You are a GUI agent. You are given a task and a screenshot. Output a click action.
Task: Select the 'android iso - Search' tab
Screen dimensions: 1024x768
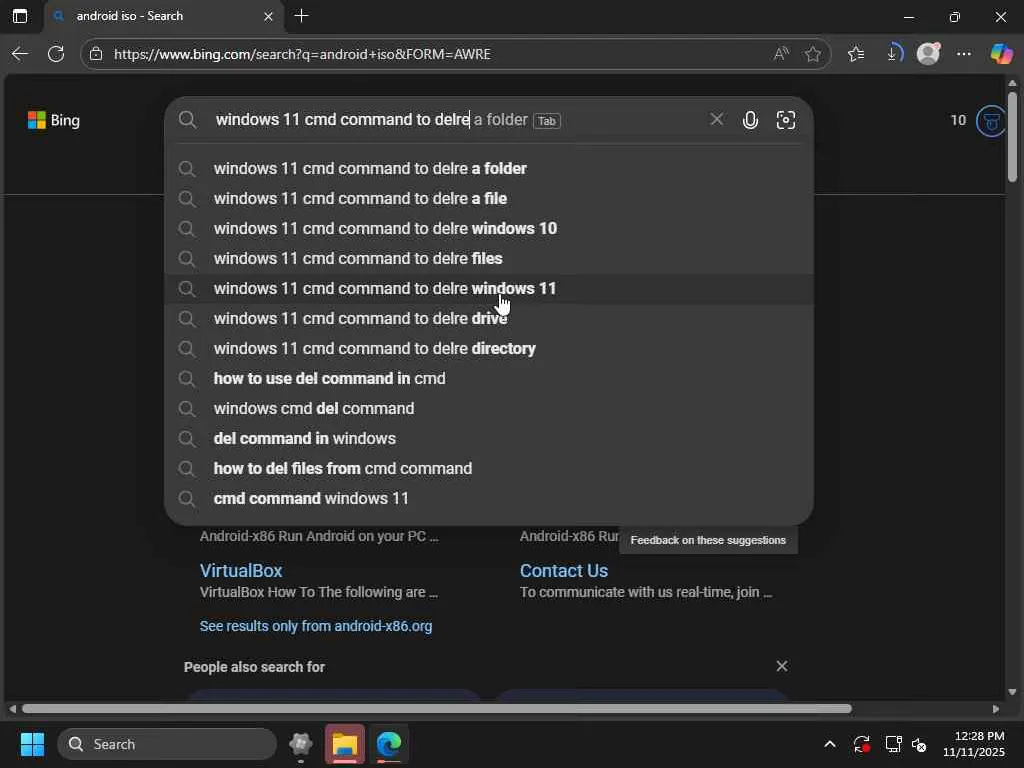[x=164, y=16]
